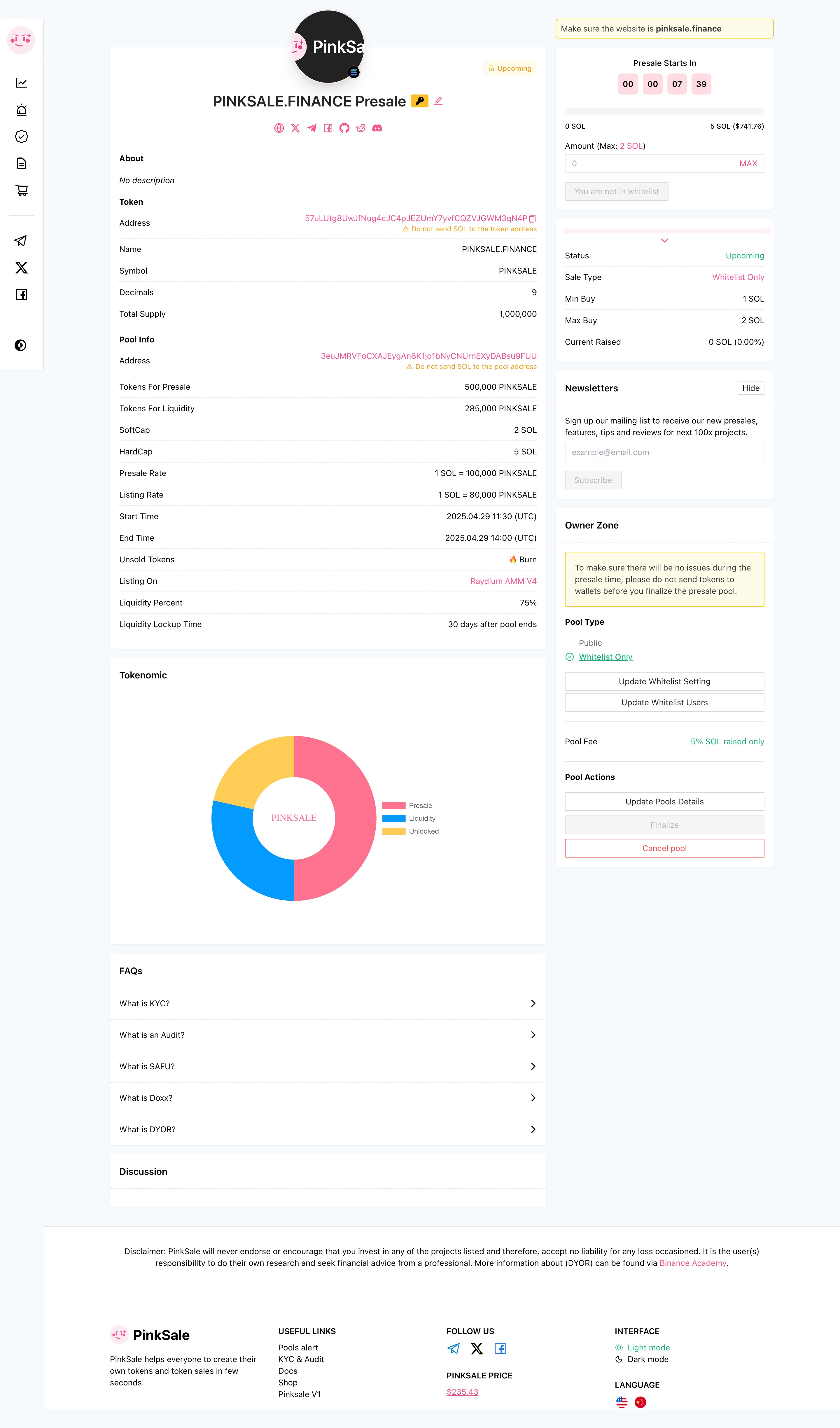Copy the token address with copy icon

(x=532, y=219)
